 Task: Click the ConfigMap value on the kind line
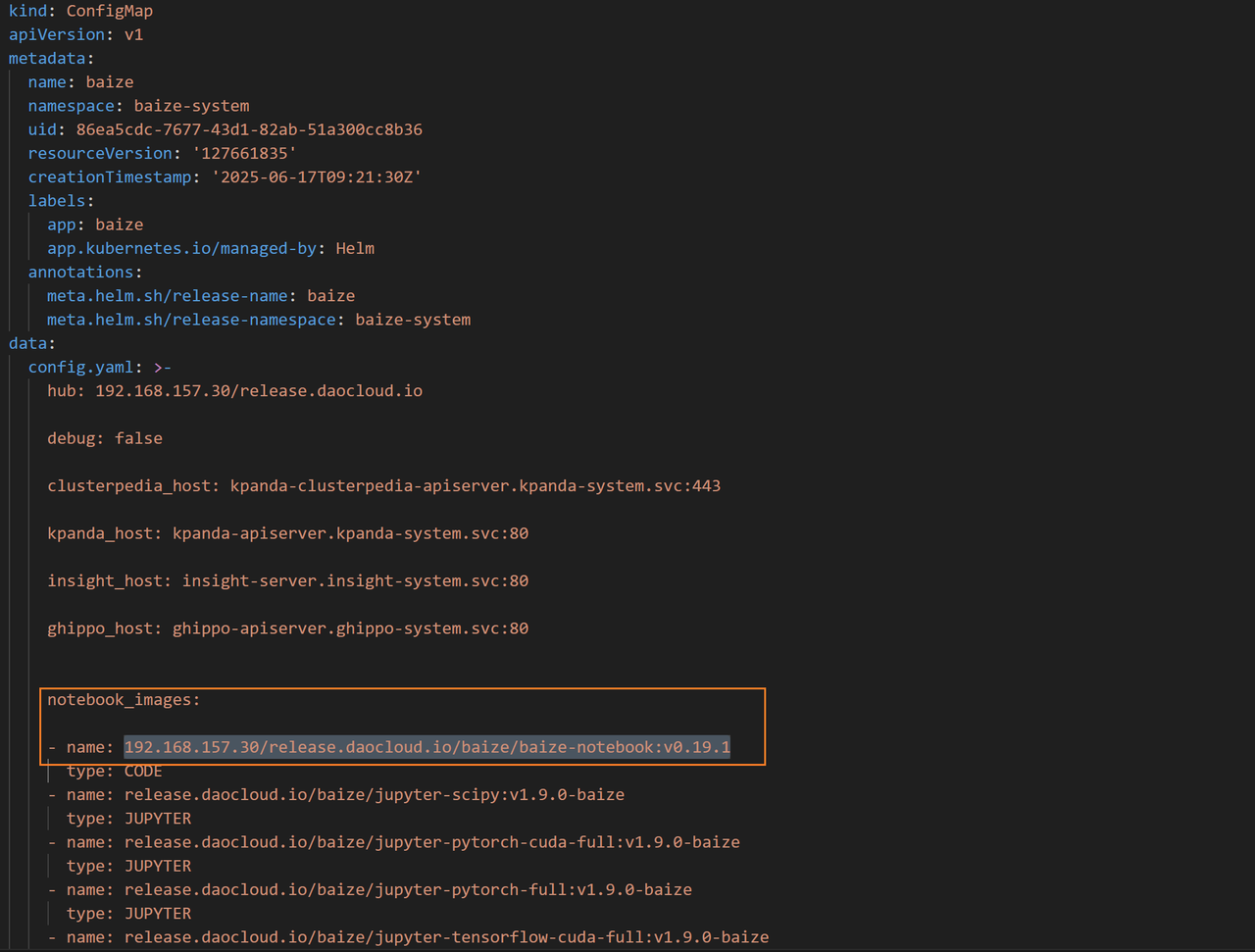(109, 11)
